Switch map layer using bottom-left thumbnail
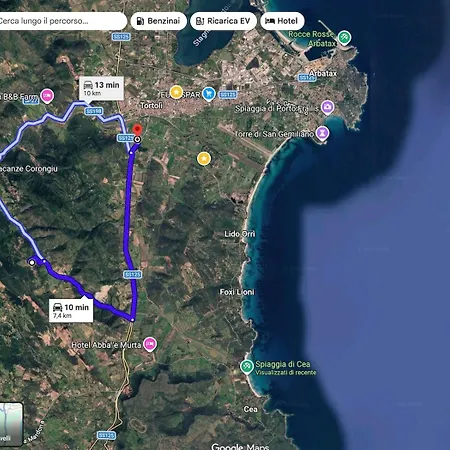 point(11,424)
